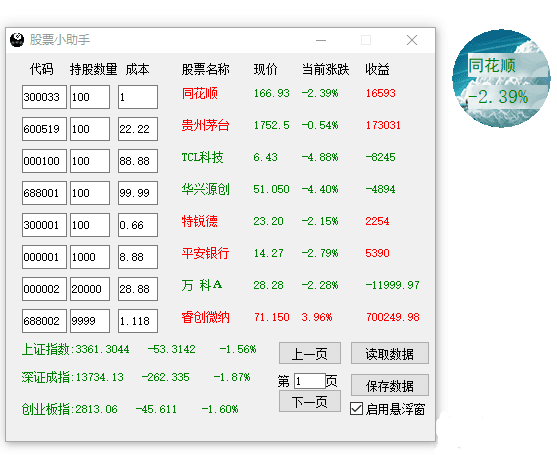The width and height of the screenshot is (557, 464).
Task: Click the 同花顺 floating widget circle
Action: pos(501,79)
